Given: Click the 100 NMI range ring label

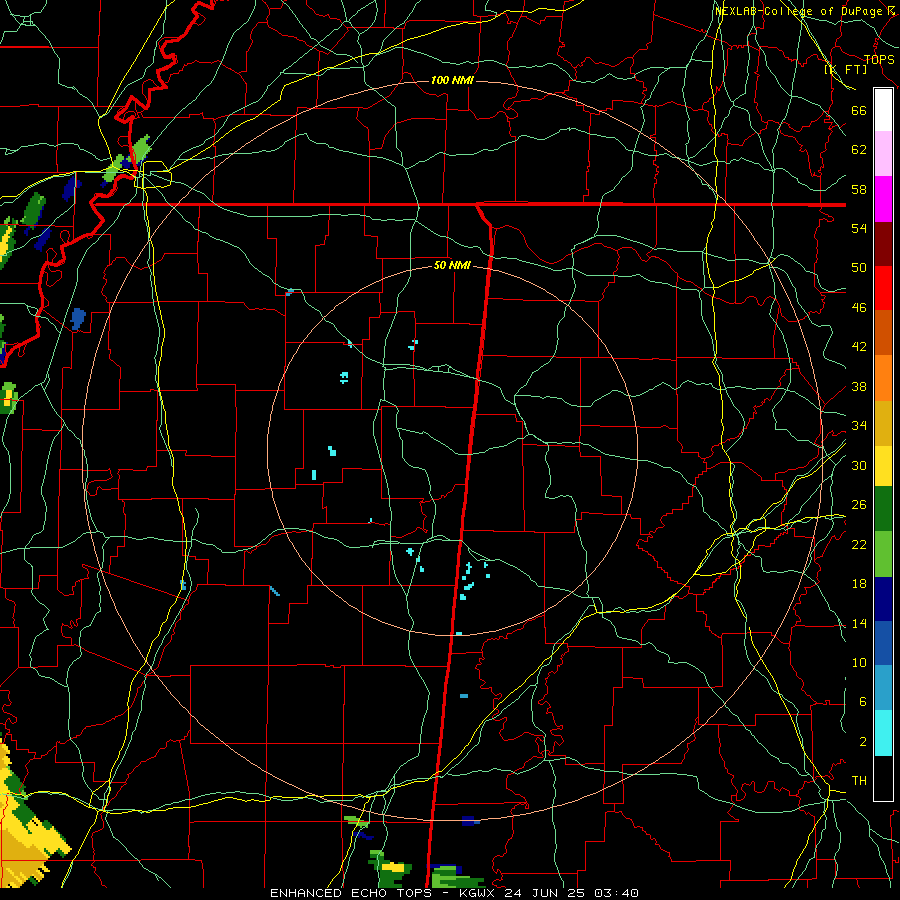Looking at the screenshot, I should [x=452, y=80].
